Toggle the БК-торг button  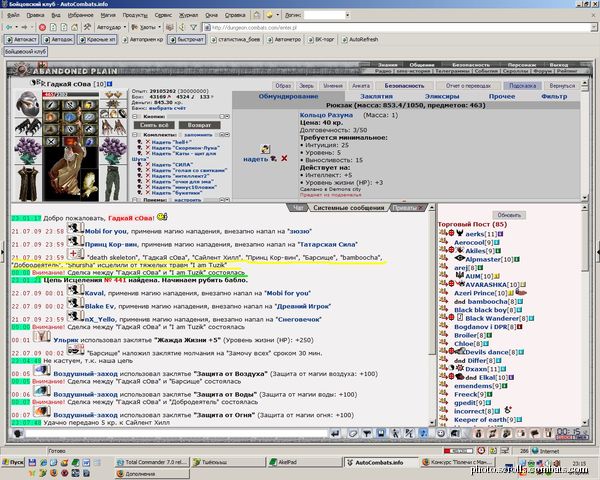click(x=321, y=39)
